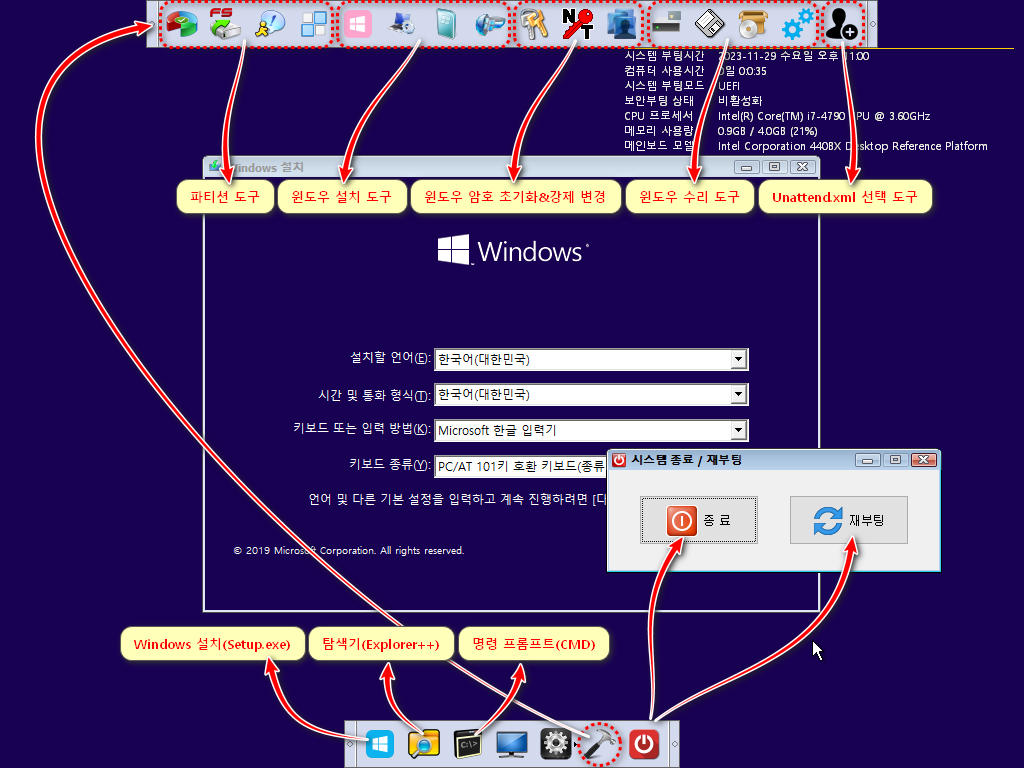The height and width of the screenshot is (768, 1024).
Task: Minimize the Windows 설치 window
Action: coord(746,167)
